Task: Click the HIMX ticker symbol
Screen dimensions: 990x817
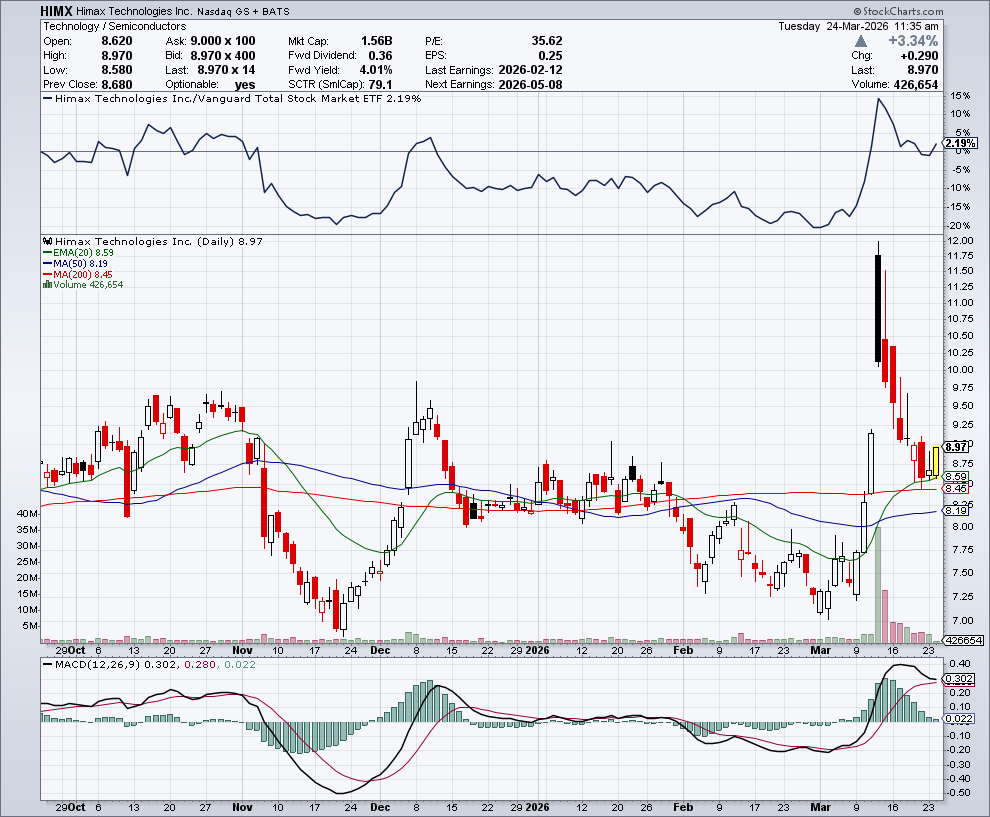Action: (x=57, y=11)
